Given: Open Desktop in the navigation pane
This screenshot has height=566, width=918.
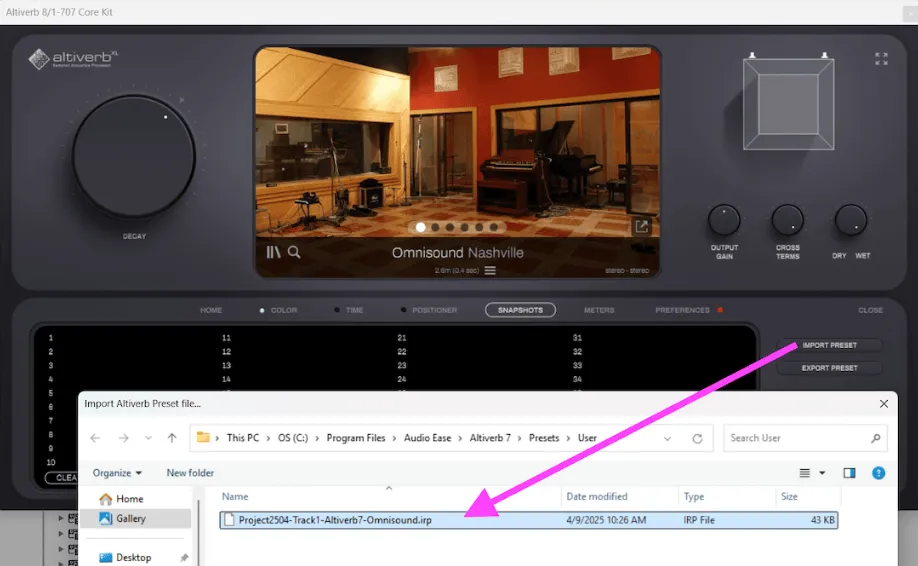Looking at the screenshot, I should point(133,557).
